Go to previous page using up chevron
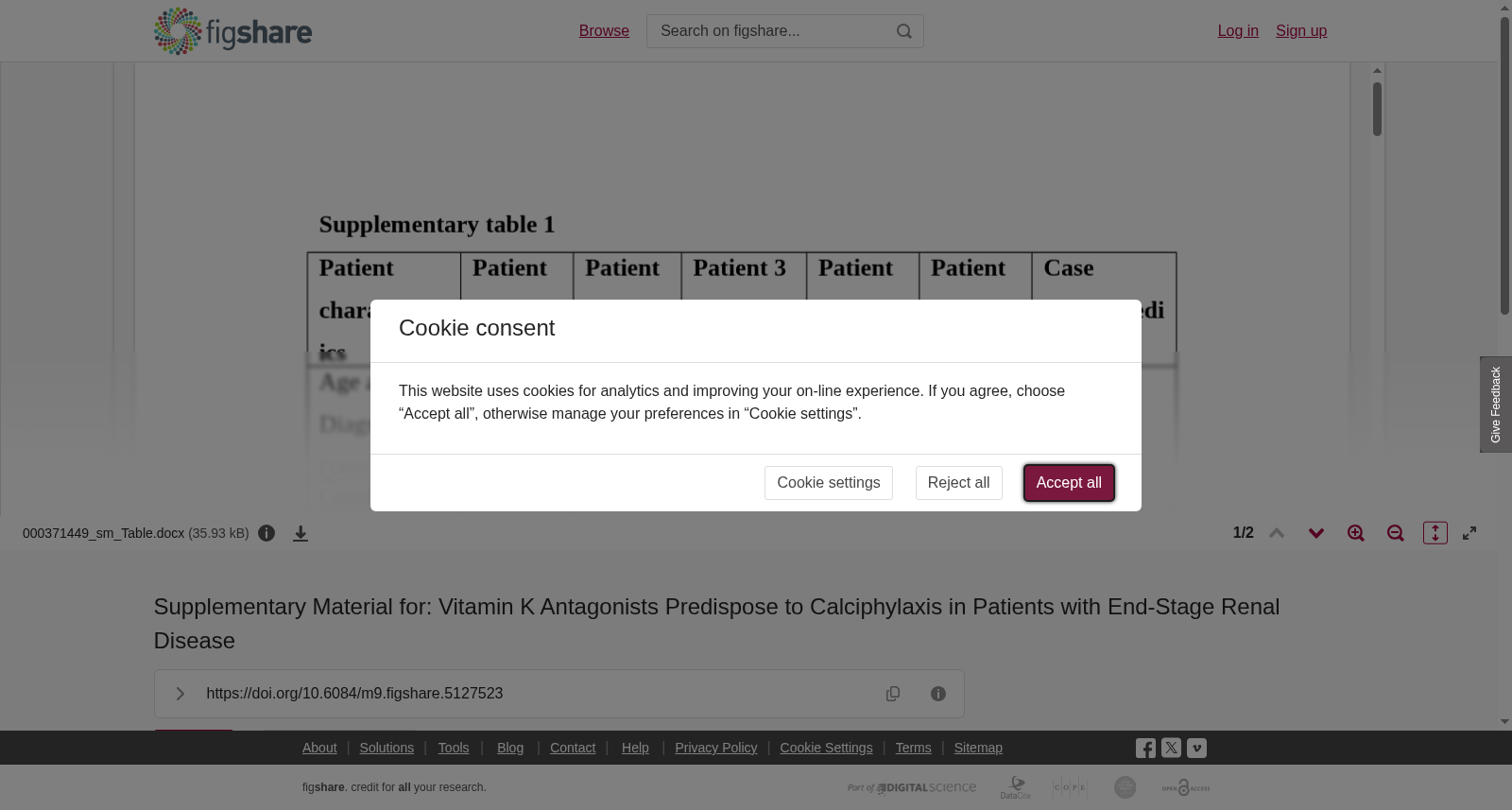The height and width of the screenshot is (810, 1512). click(x=1277, y=533)
